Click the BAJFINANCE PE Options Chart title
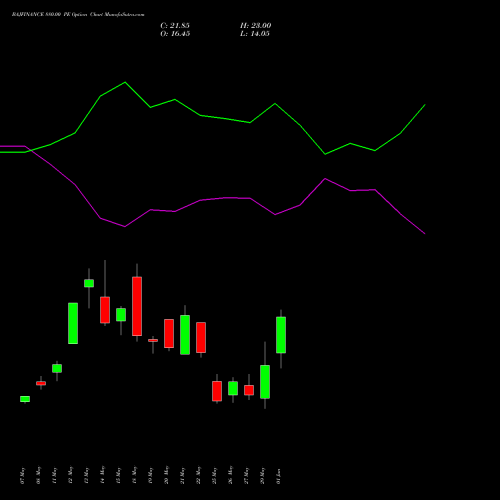Screen dimensions: 500x500 coord(78,15)
